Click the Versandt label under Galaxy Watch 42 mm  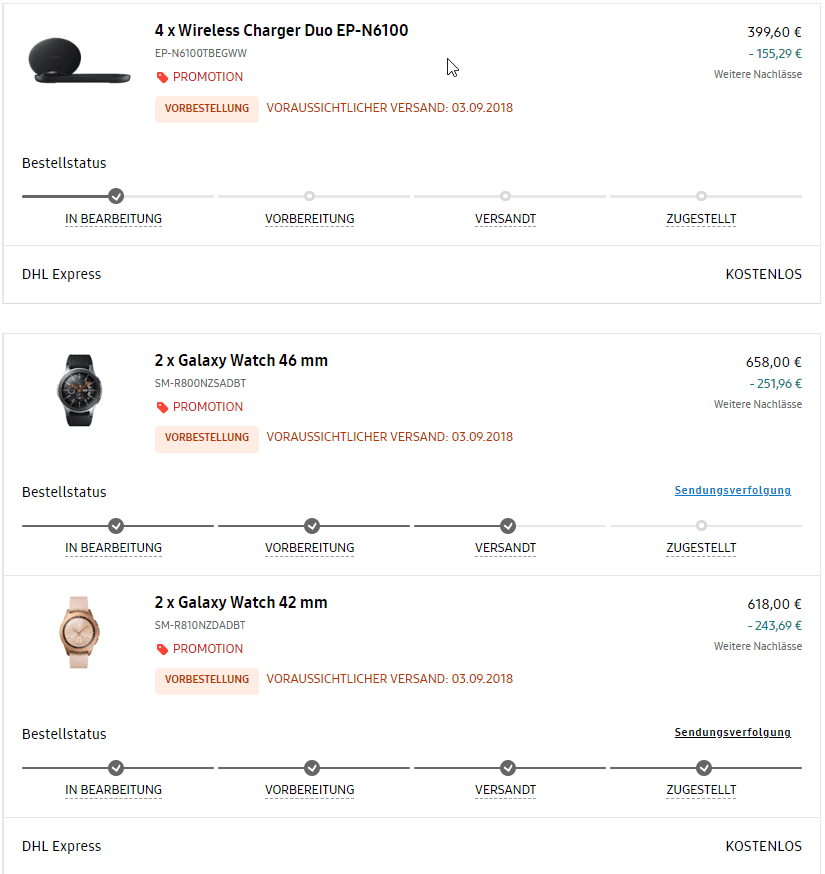tap(505, 790)
